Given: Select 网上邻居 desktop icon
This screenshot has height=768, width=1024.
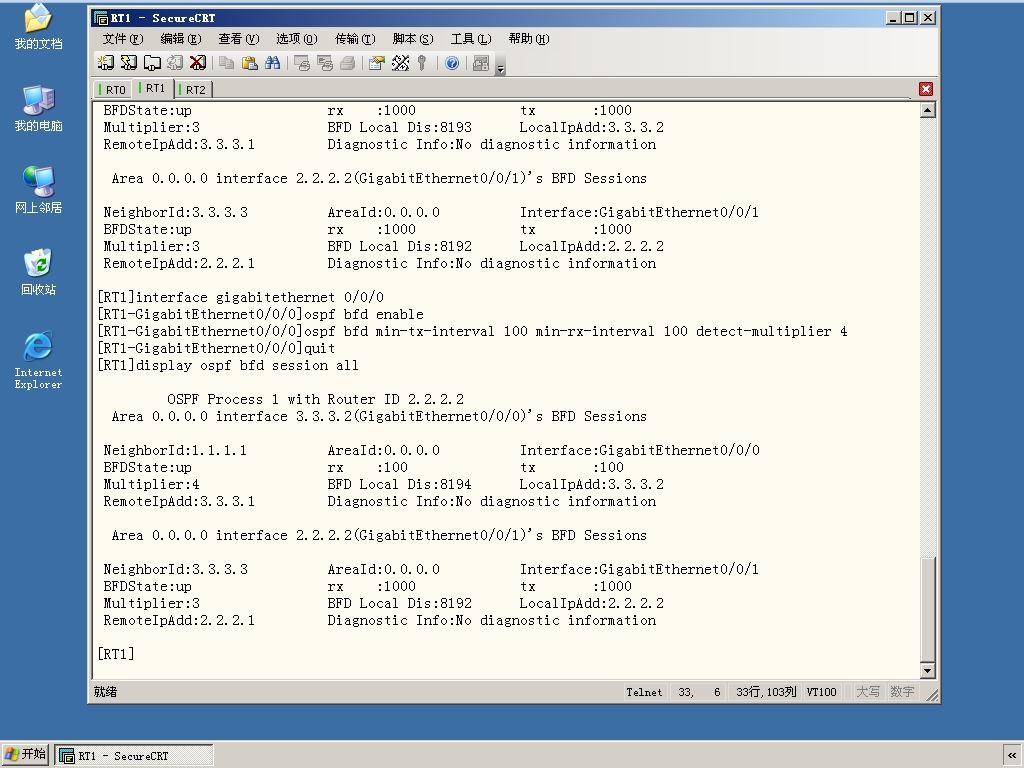Looking at the screenshot, I should pos(38,190).
